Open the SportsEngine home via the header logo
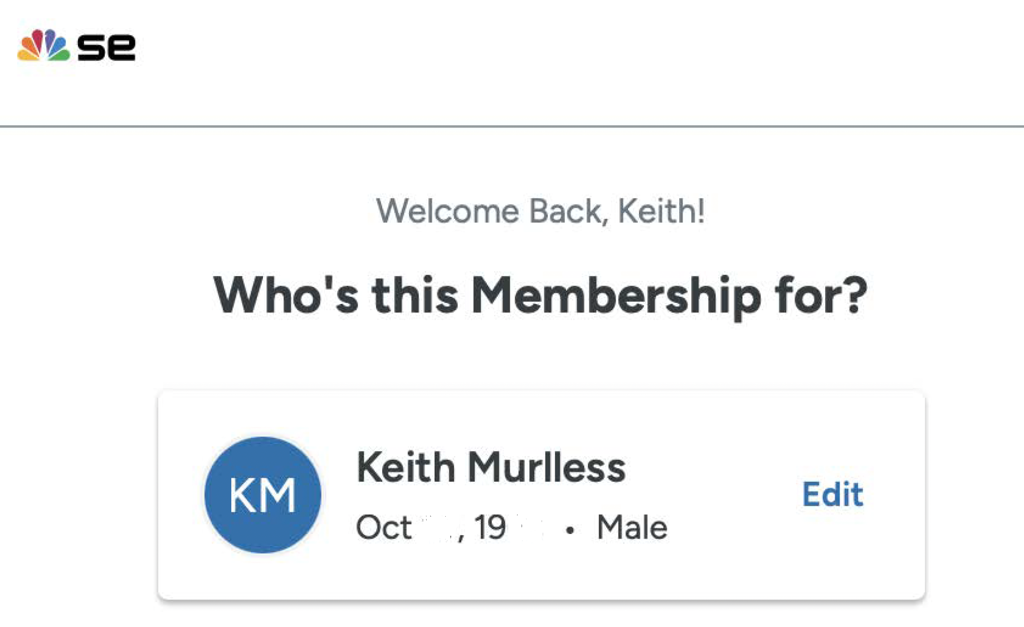Image resolution: width=1024 pixels, height=627 pixels. (75, 44)
